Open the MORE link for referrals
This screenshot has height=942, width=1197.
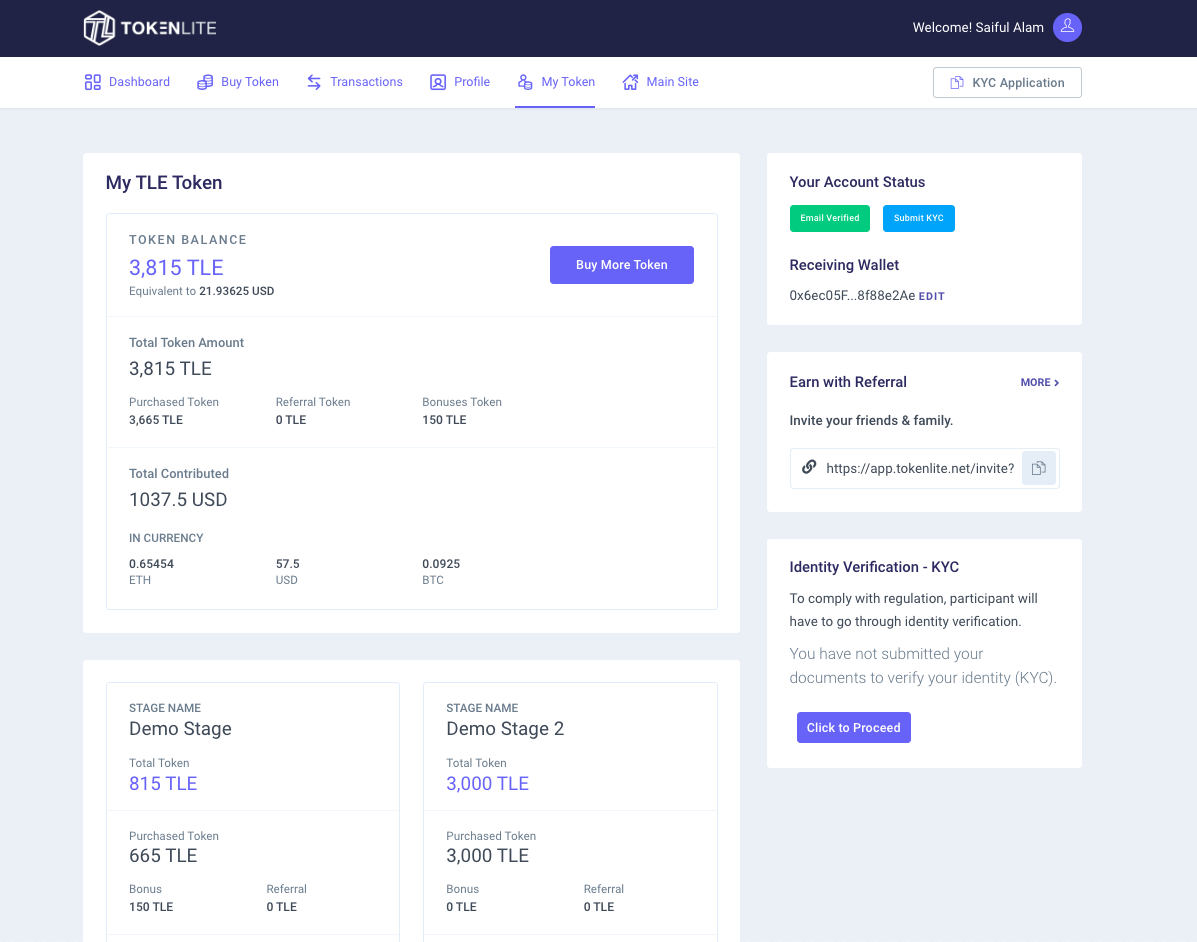[x=1039, y=382]
